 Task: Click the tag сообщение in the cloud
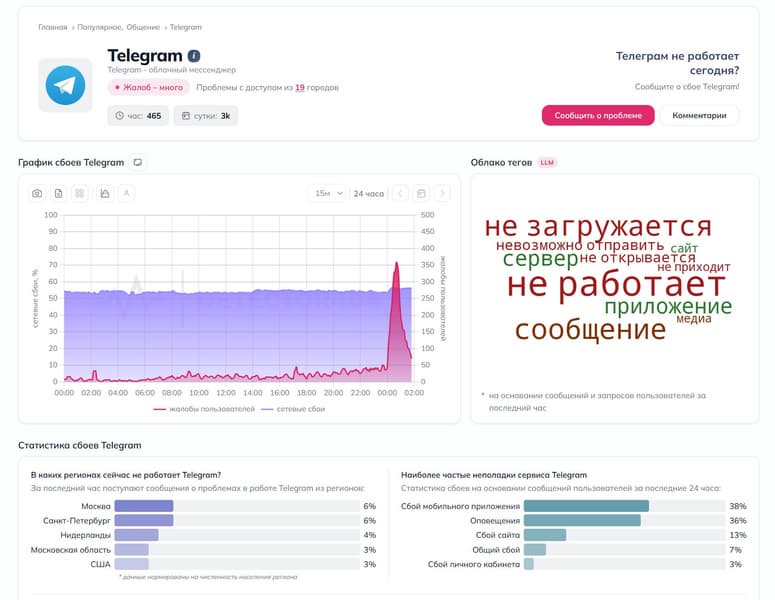(x=591, y=329)
